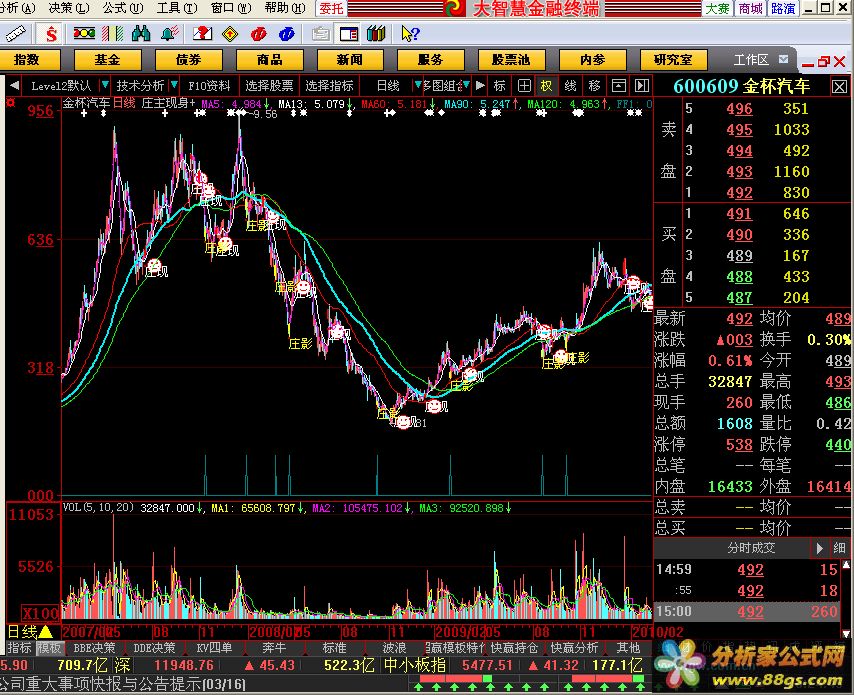Viewport: 854px width, 695px height.
Task: Select the 模板 bottom tab
Action: 50,648
